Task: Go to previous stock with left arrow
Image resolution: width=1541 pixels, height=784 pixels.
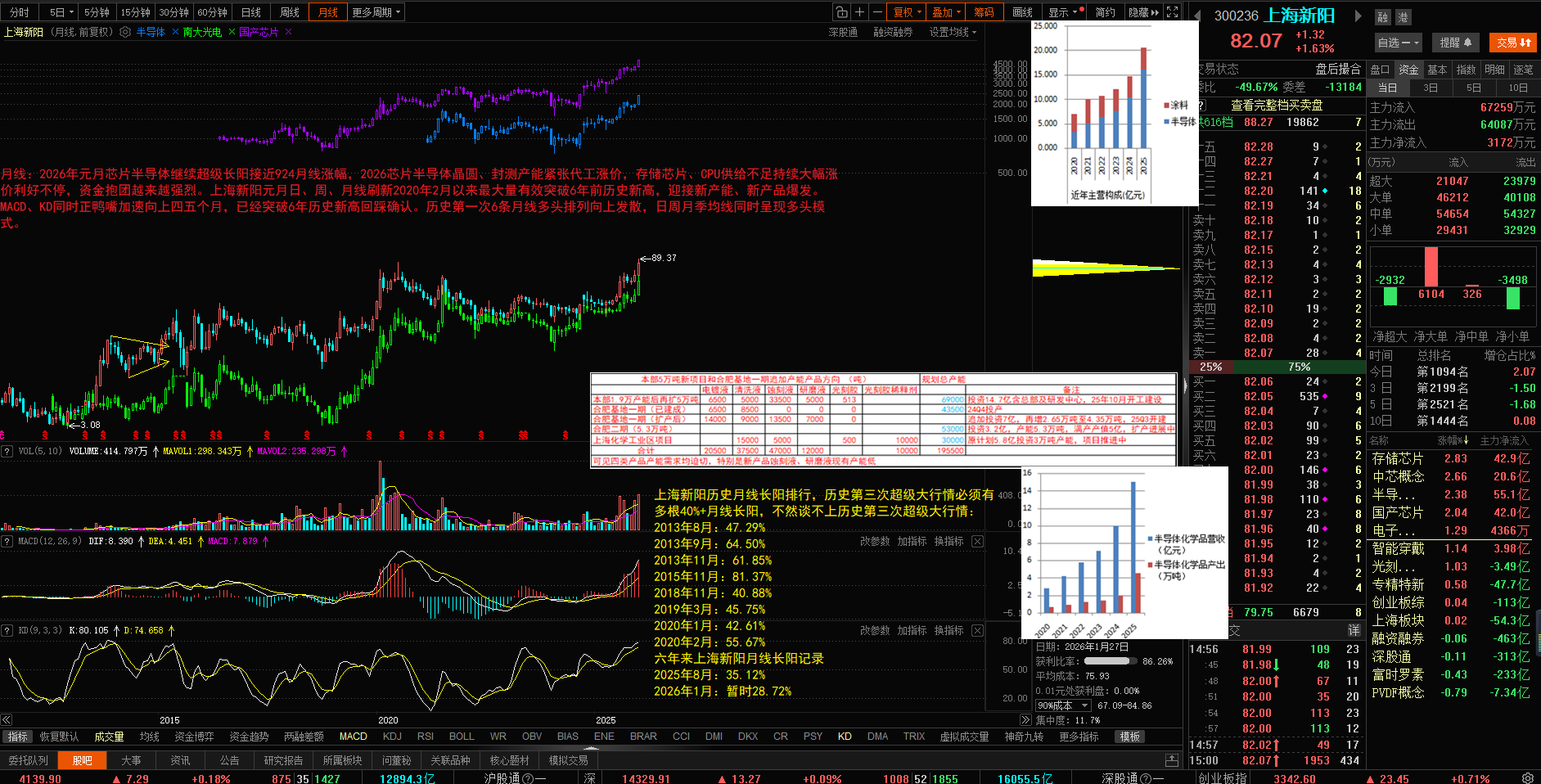Action: 1196,16
